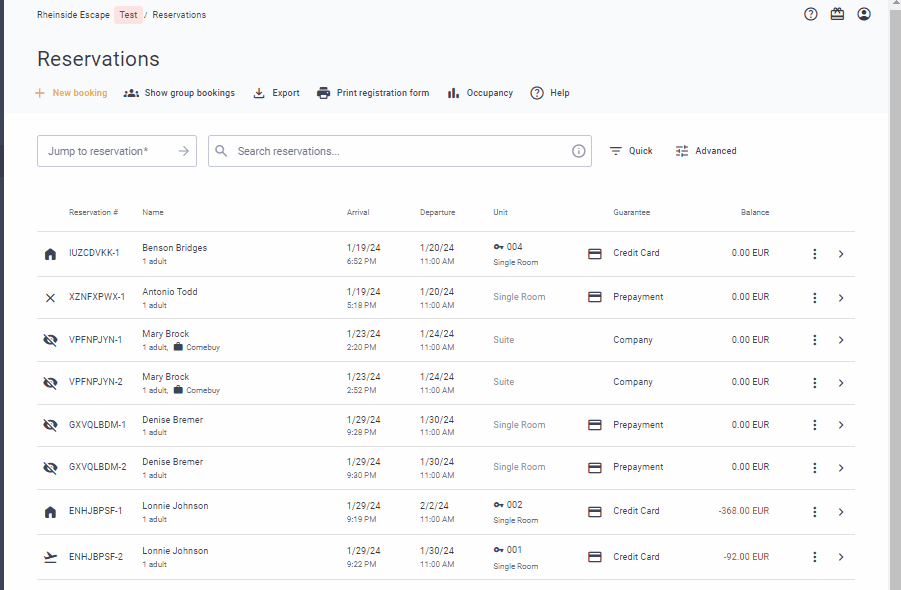This screenshot has width=901, height=590.
Task: Click no-show icon for GXVQLBDM-2
Action: click(50, 468)
